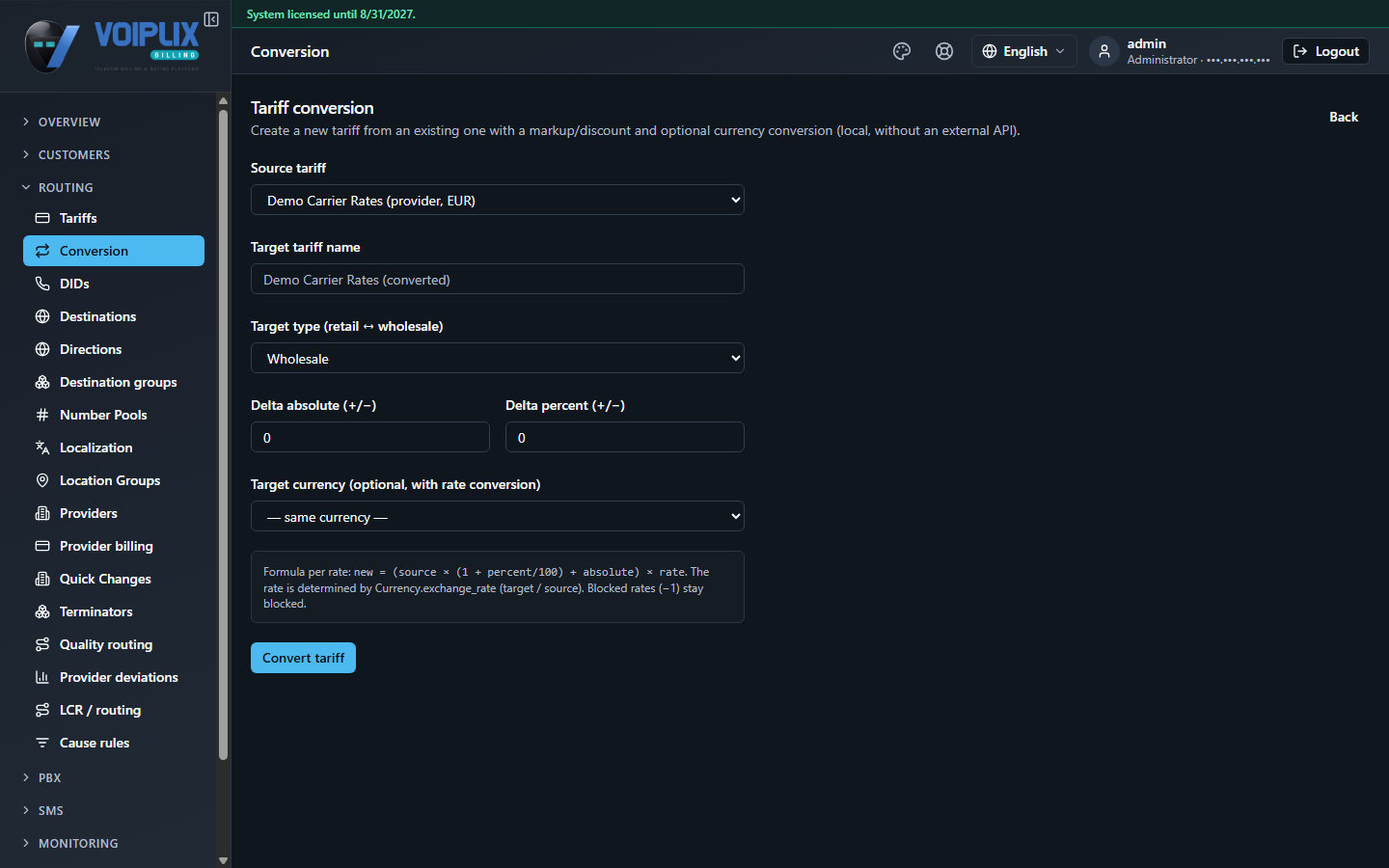Expand the PBX section
1389x868 pixels.
tap(41, 777)
